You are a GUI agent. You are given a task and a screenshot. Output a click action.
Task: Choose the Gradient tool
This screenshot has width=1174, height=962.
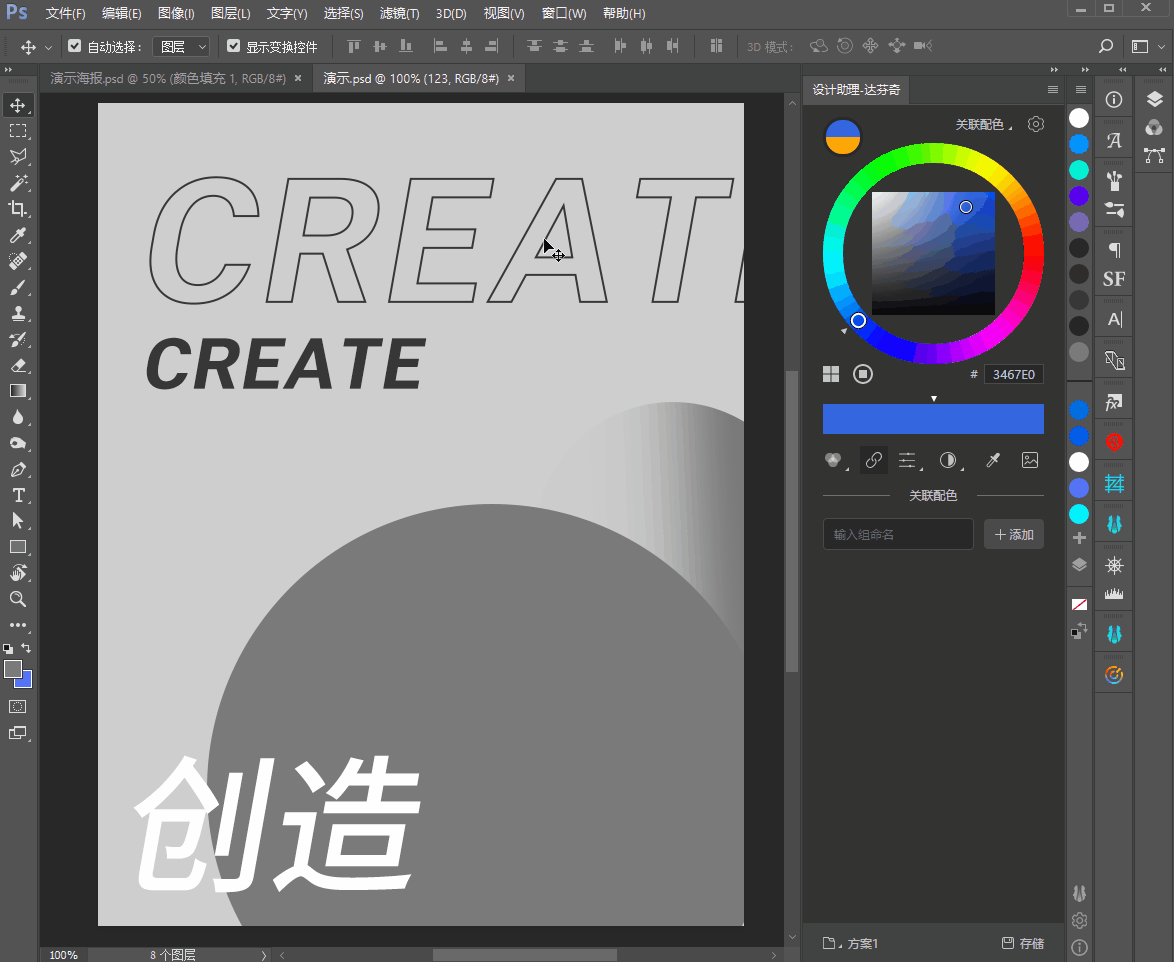(x=18, y=391)
